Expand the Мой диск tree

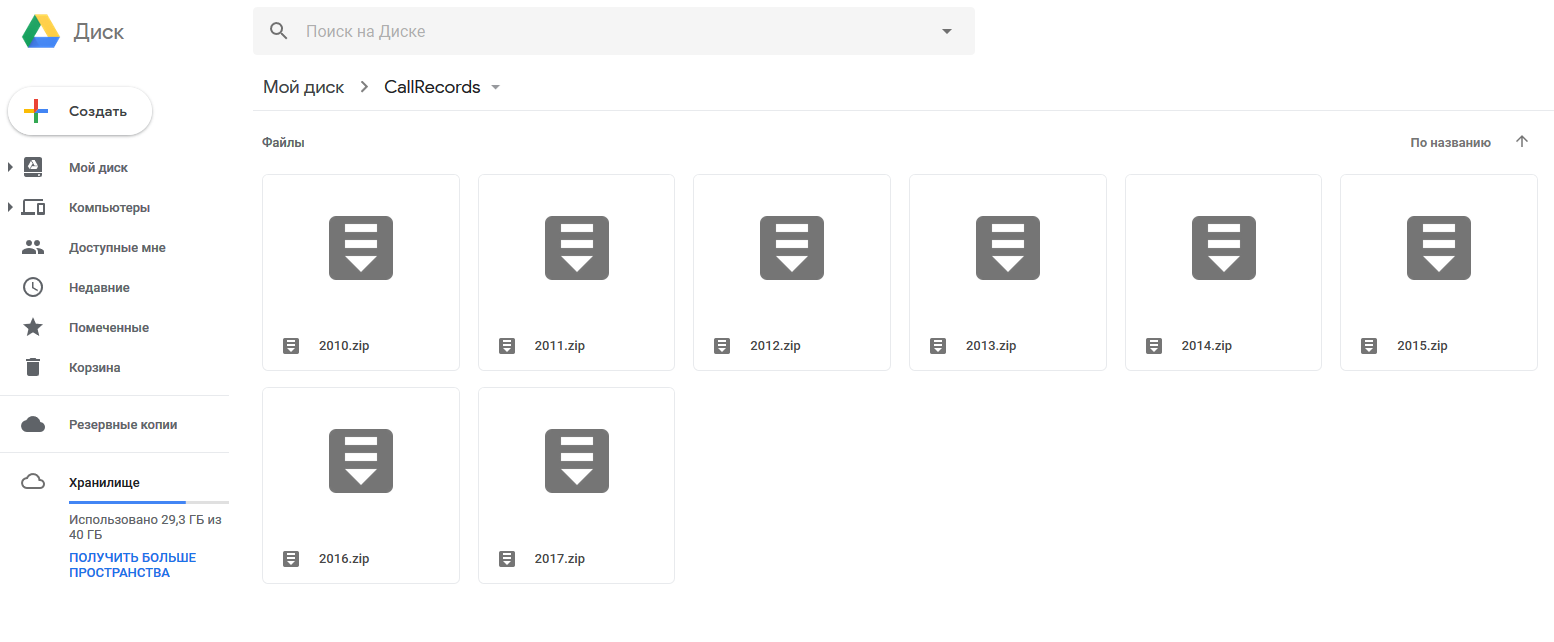click(x=10, y=167)
